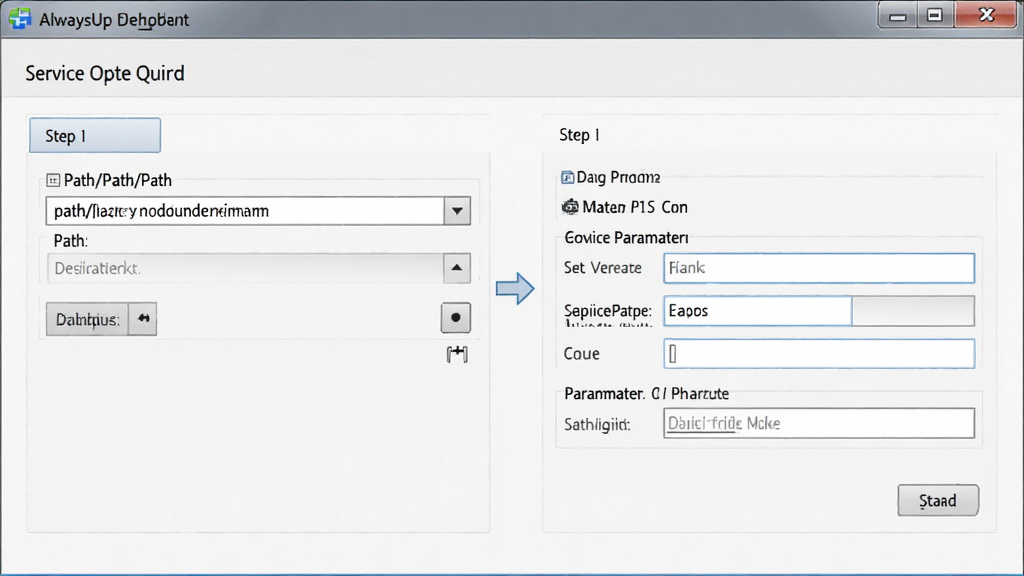Click the AlwaysUp app icon in title bar

click(20, 19)
